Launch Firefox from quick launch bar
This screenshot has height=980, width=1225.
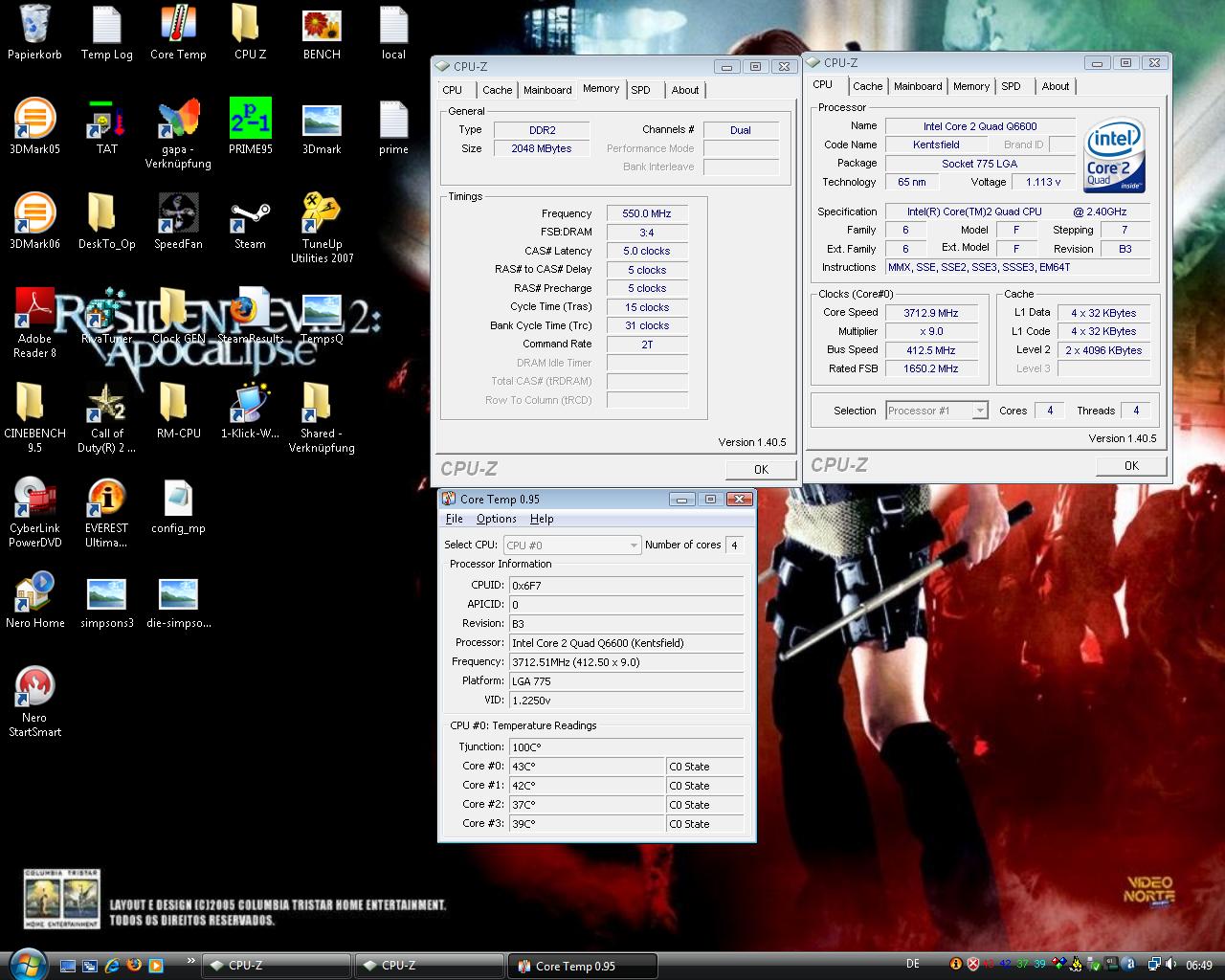point(133,966)
